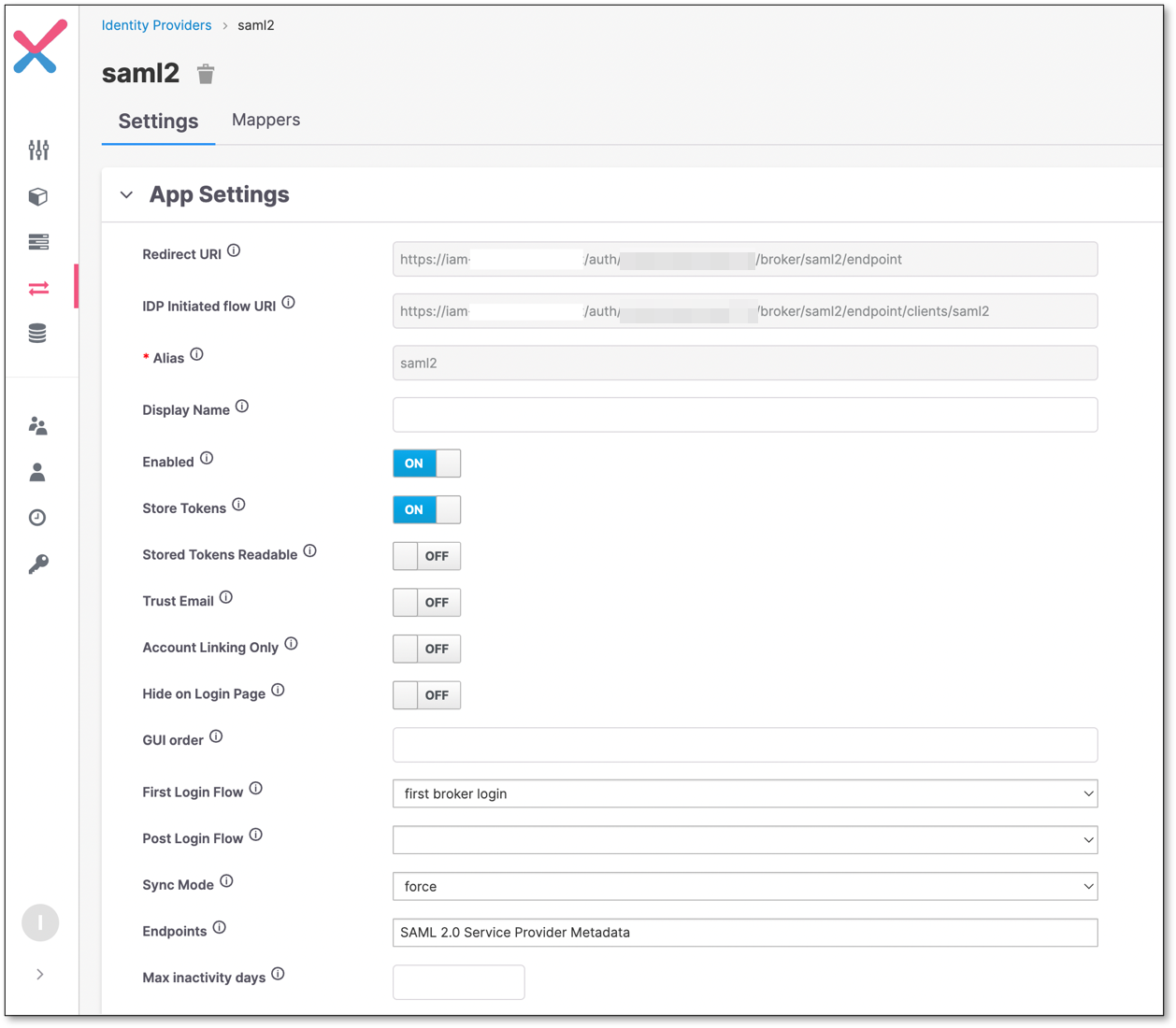Image resolution: width=1176 pixels, height=1028 pixels.
Task: Click the Display Name input field
Action: [x=745, y=415]
